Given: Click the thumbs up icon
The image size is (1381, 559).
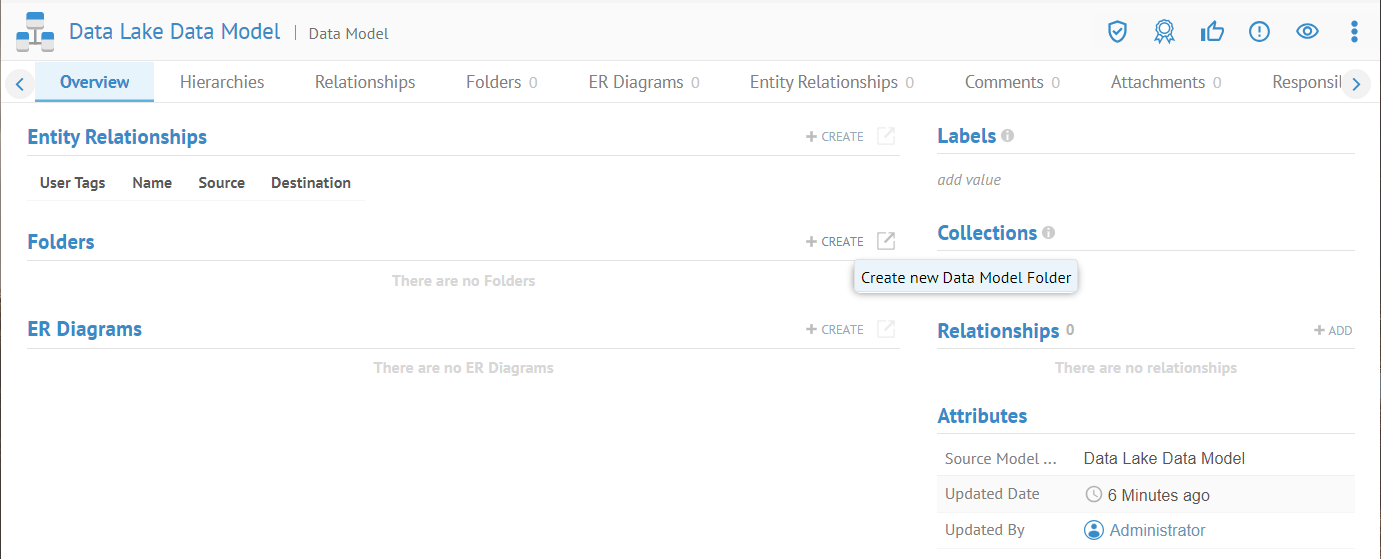Looking at the screenshot, I should click(x=1212, y=32).
